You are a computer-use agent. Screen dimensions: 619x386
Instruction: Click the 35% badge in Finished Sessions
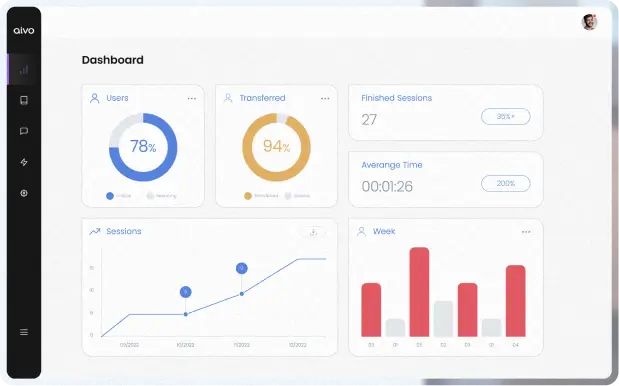(x=506, y=116)
